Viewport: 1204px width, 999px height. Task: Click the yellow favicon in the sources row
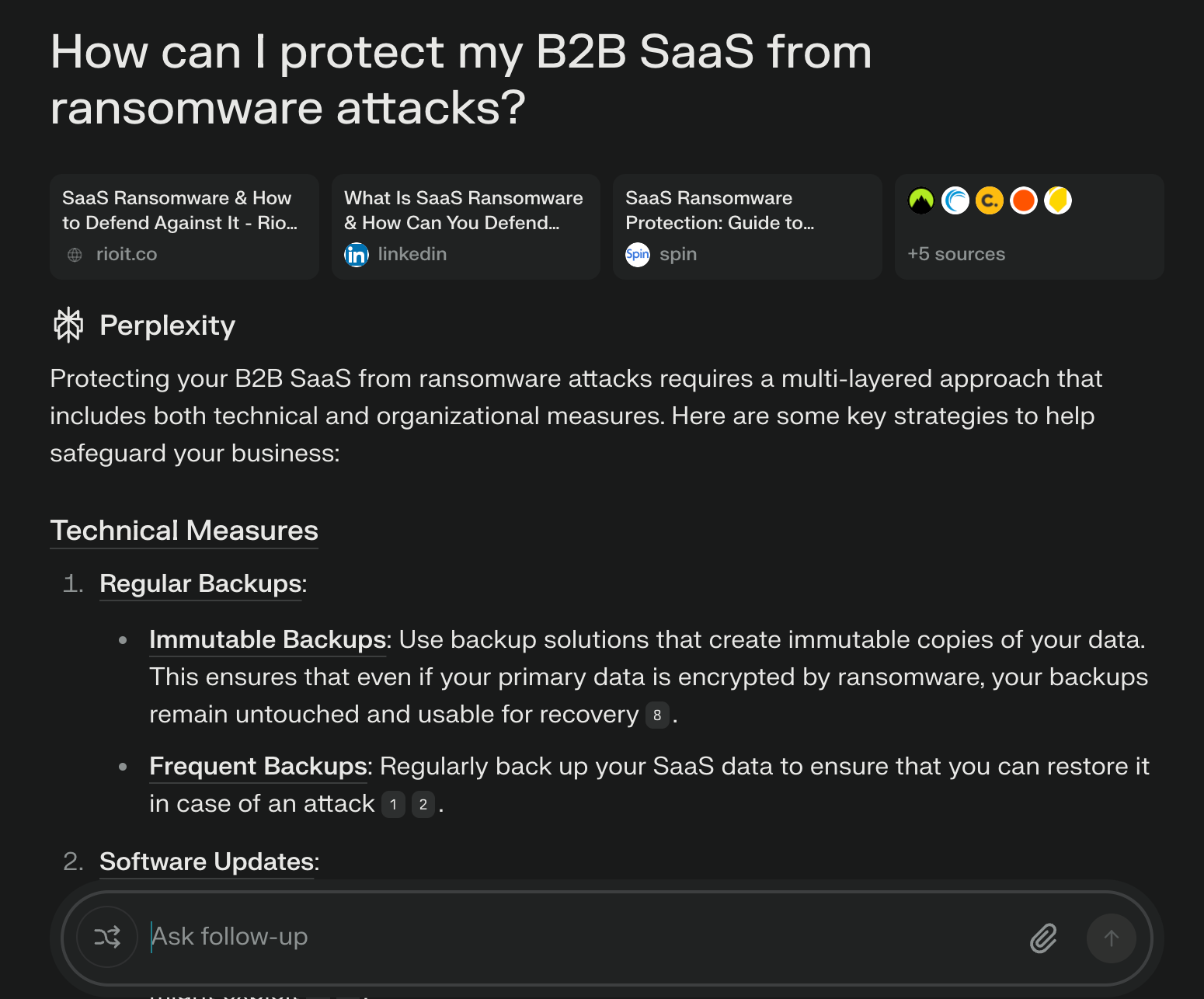pyautogui.click(x=1057, y=200)
